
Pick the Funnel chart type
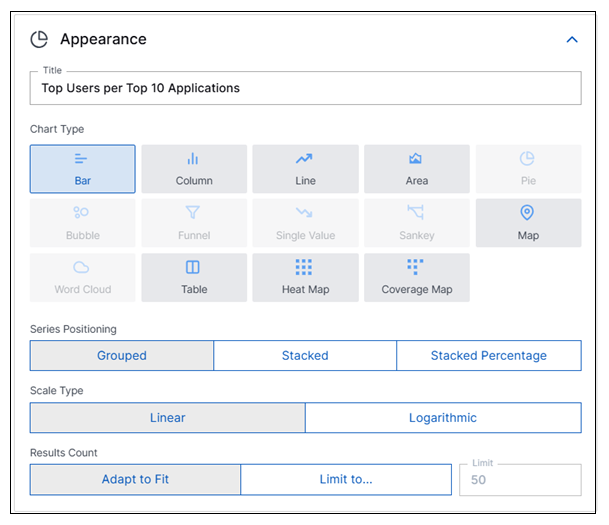pos(194,223)
